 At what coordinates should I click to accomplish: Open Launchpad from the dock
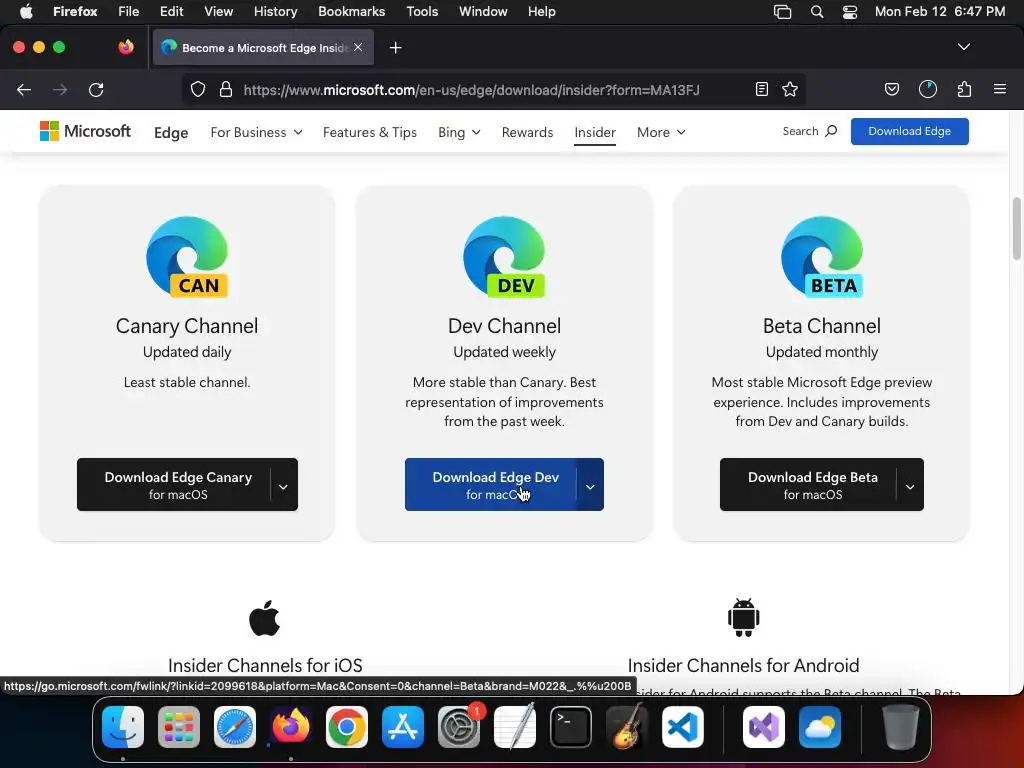coord(179,727)
